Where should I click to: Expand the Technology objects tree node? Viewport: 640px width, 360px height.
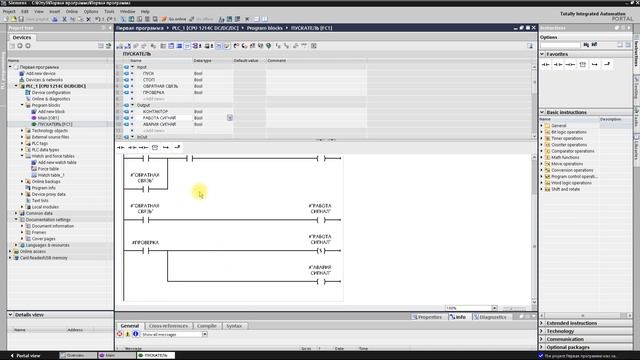point(22,131)
